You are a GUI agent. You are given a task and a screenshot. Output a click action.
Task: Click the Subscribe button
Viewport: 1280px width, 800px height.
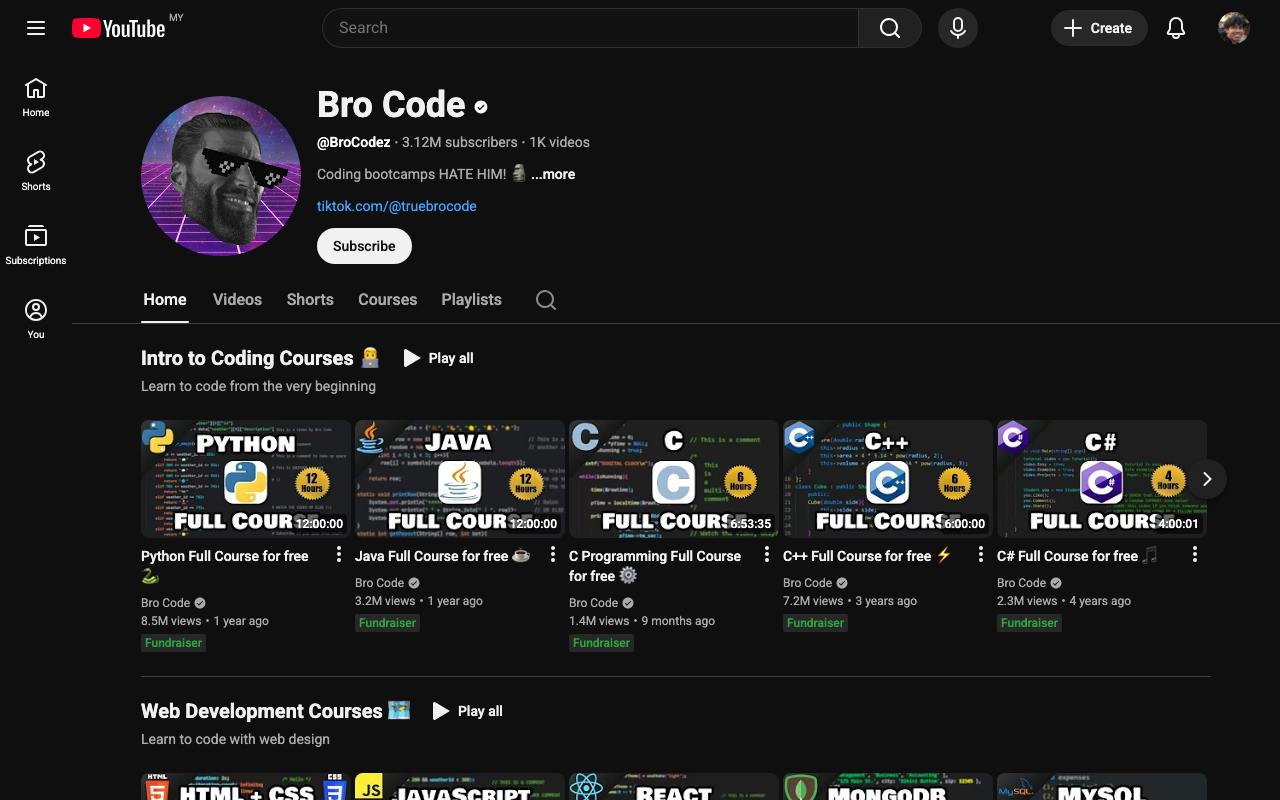[364, 245]
